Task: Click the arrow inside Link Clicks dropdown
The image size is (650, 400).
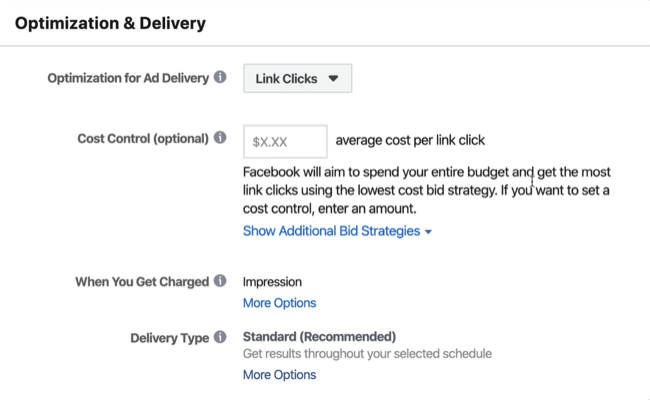Action: pos(333,78)
